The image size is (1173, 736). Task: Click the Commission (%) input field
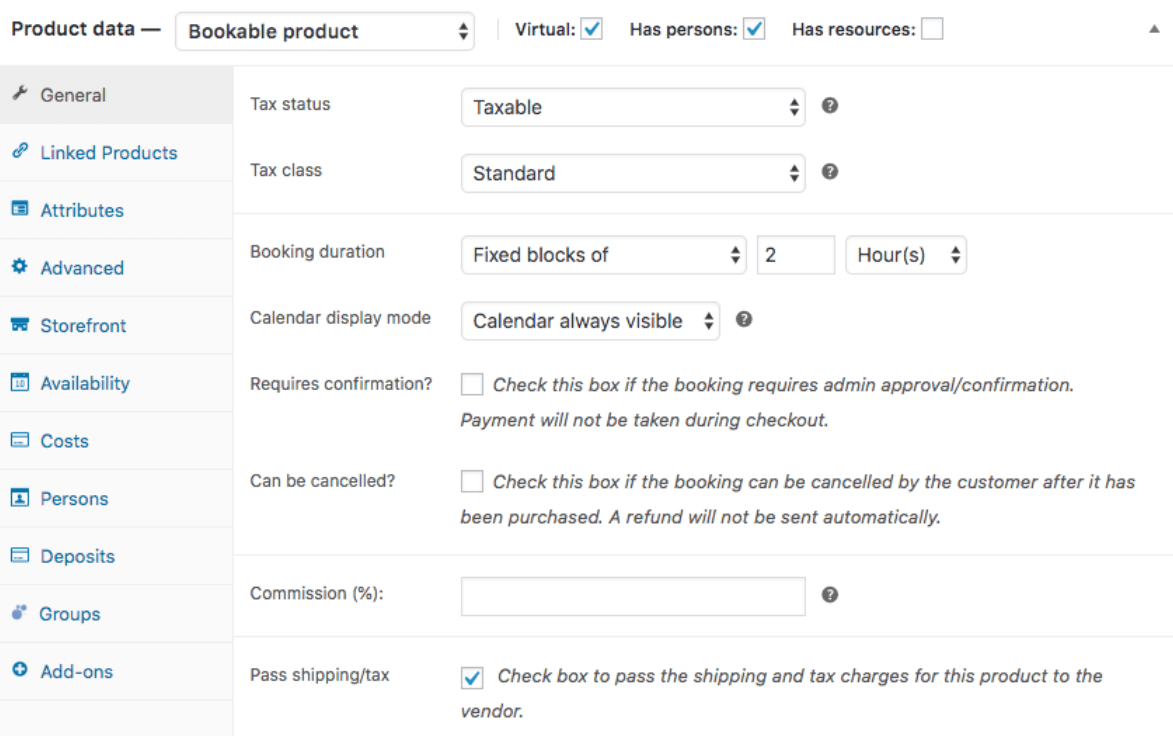tap(632, 596)
